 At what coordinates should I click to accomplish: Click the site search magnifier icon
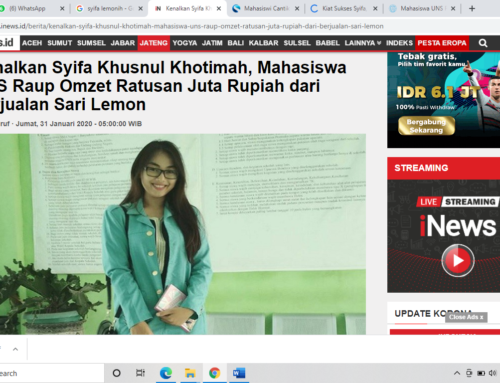pos(483,43)
